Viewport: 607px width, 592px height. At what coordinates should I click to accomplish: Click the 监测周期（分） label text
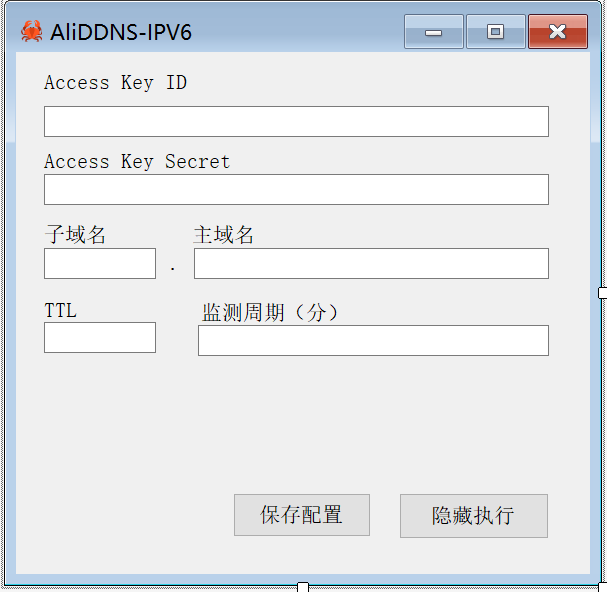pos(270,312)
